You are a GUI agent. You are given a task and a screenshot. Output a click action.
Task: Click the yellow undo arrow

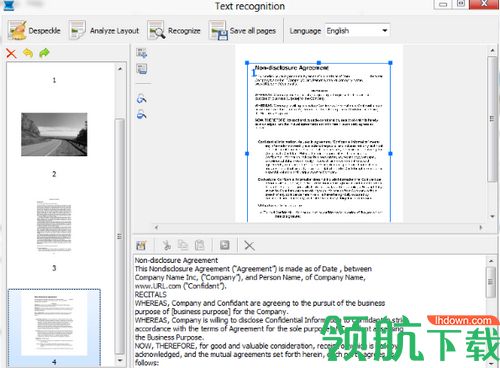click(x=28, y=53)
